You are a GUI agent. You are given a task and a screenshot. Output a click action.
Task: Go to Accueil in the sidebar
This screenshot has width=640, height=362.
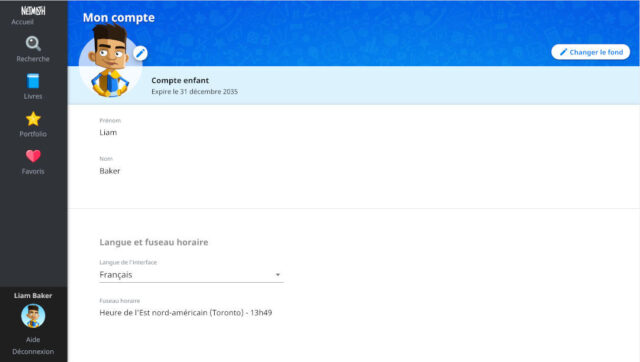click(22, 22)
